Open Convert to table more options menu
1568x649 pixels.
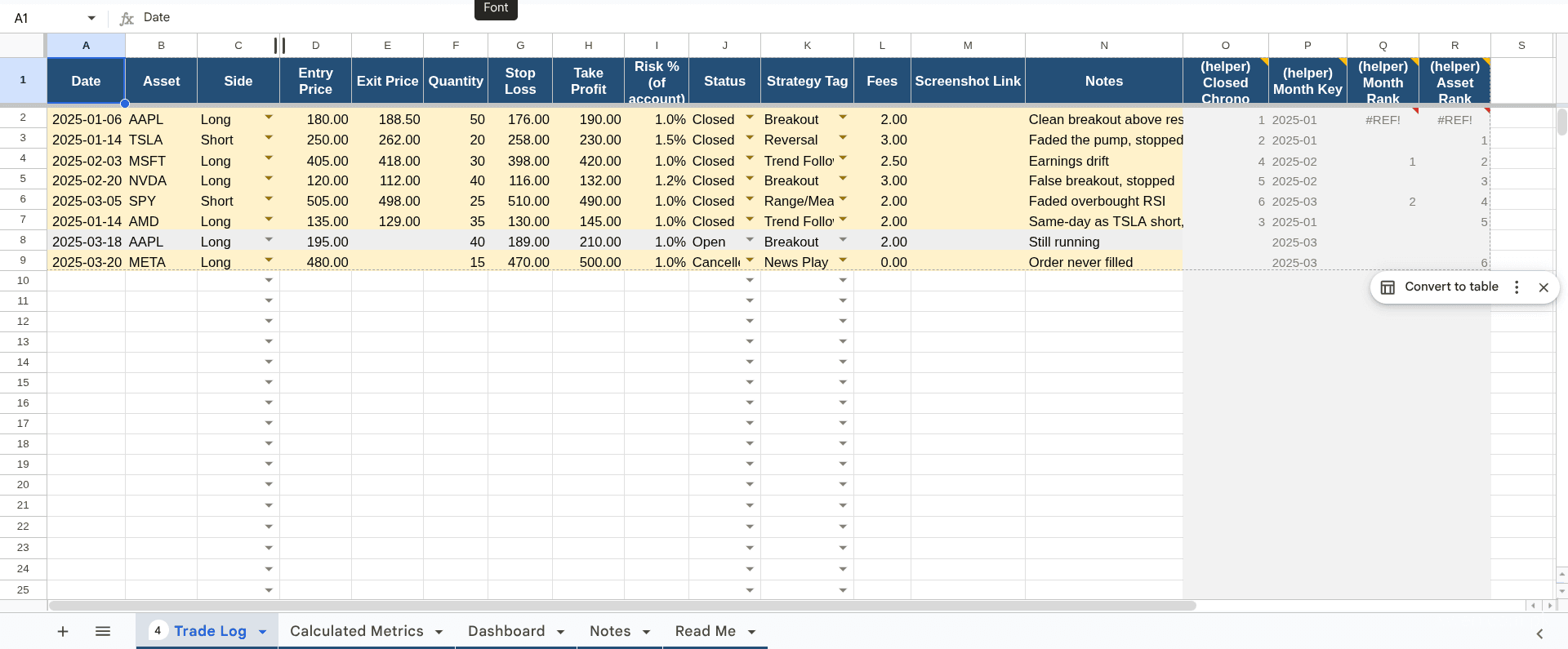1517,287
